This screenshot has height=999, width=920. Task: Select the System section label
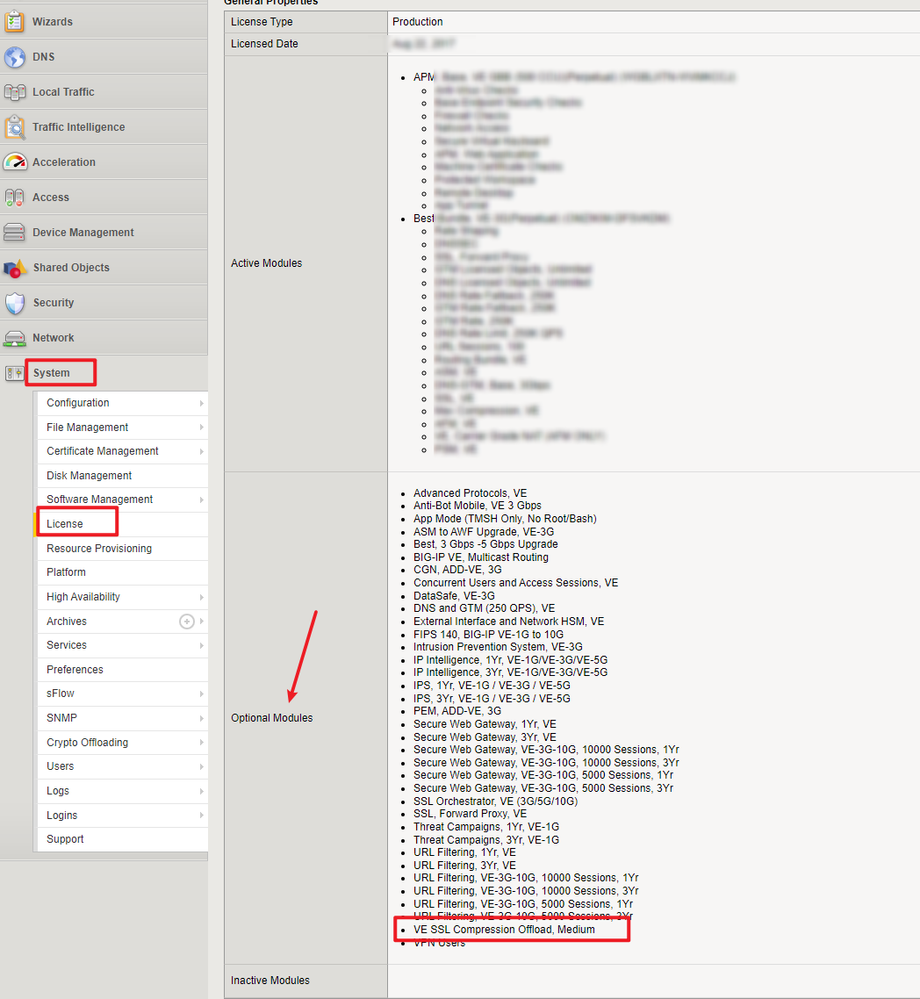click(52, 373)
